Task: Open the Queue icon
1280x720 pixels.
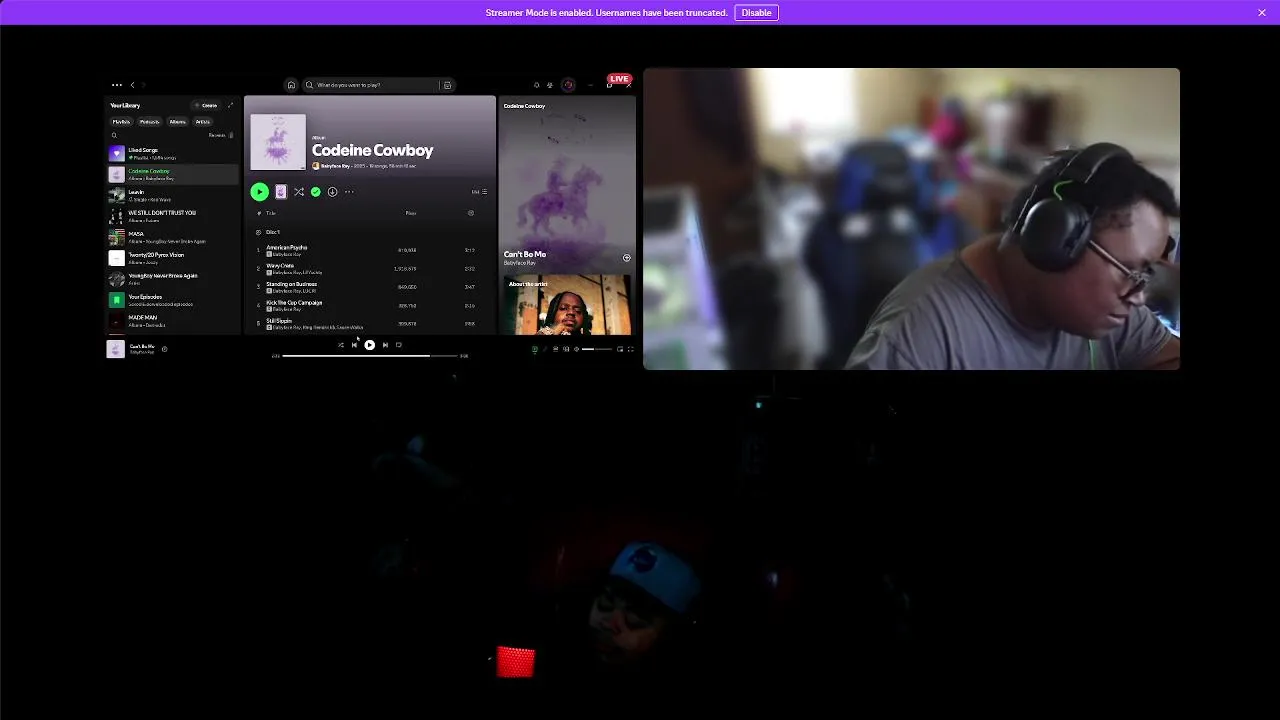Action: (556, 349)
